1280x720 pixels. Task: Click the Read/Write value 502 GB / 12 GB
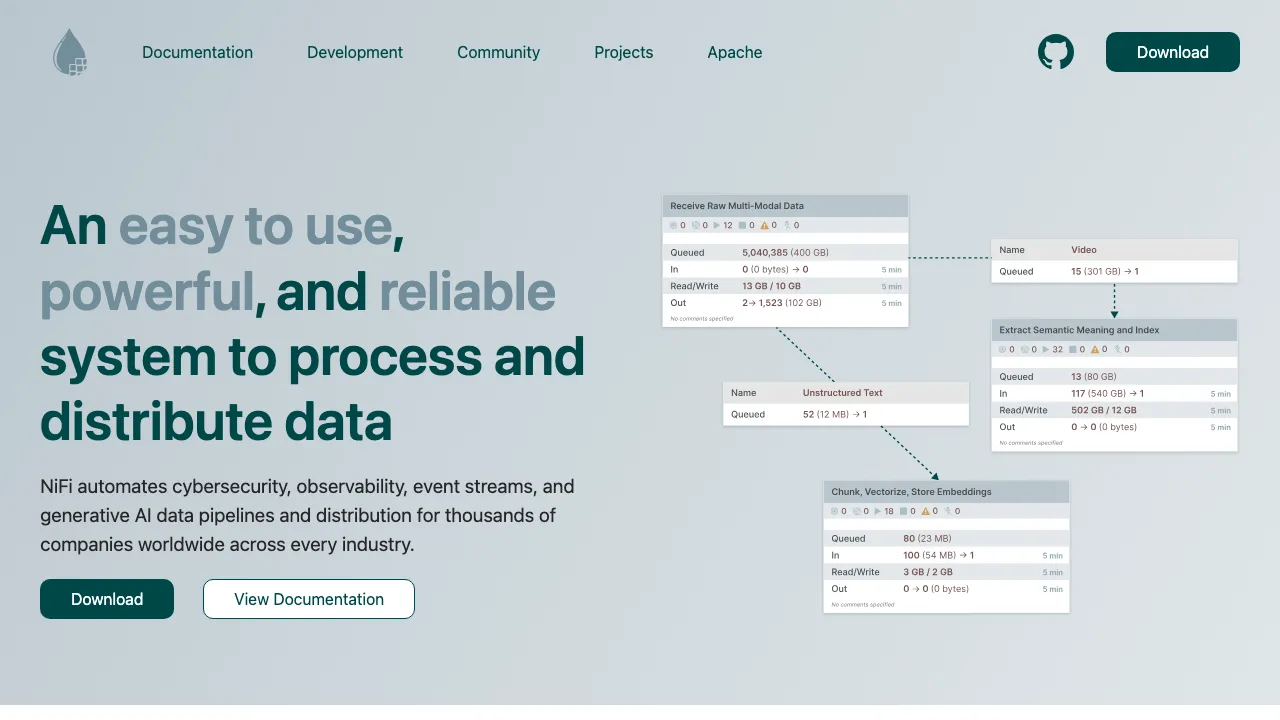point(1104,410)
